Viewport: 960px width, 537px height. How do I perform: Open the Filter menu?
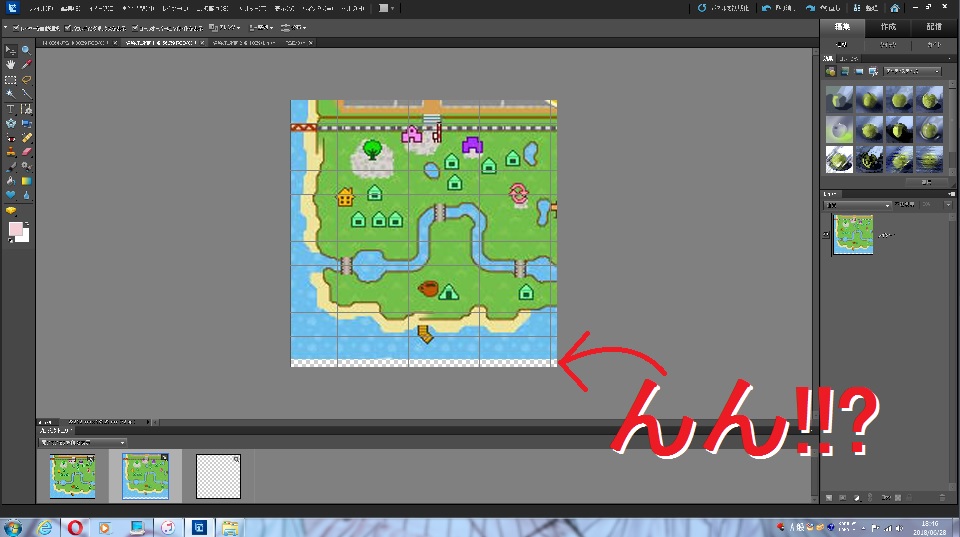[x=252, y=9]
